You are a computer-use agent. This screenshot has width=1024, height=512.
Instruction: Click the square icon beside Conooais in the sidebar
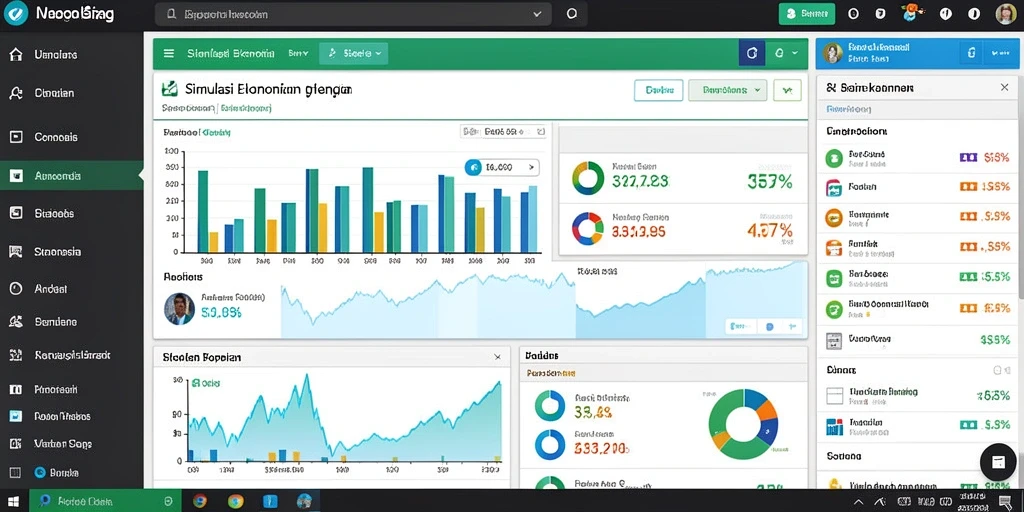pos(16,137)
